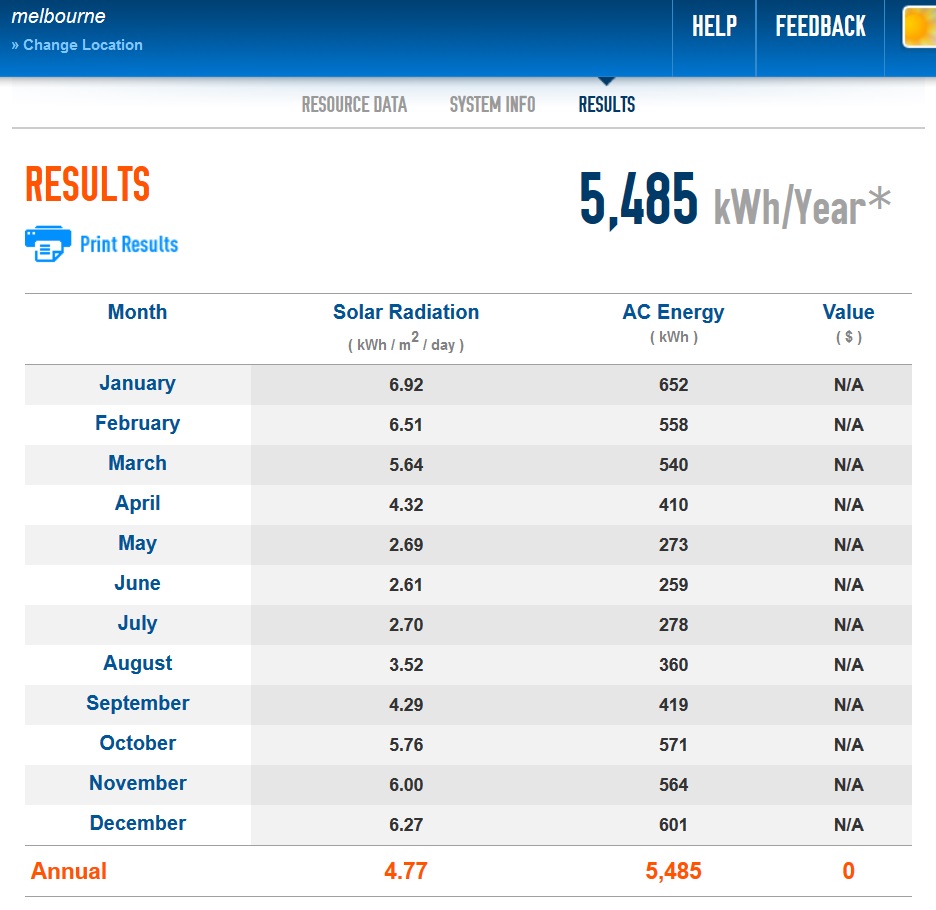The height and width of the screenshot is (910, 936).
Task: Switch to the System Info tab
Action: tap(492, 104)
